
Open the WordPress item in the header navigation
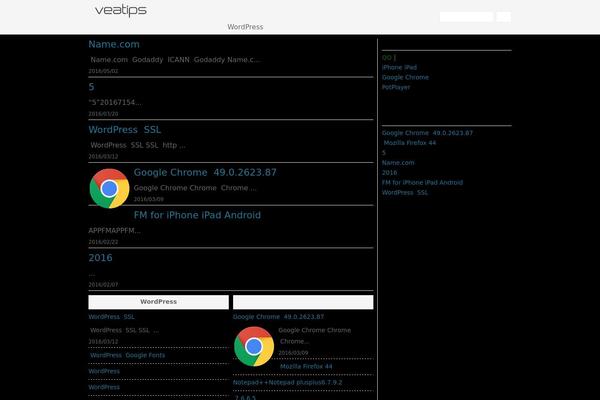(245, 27)
